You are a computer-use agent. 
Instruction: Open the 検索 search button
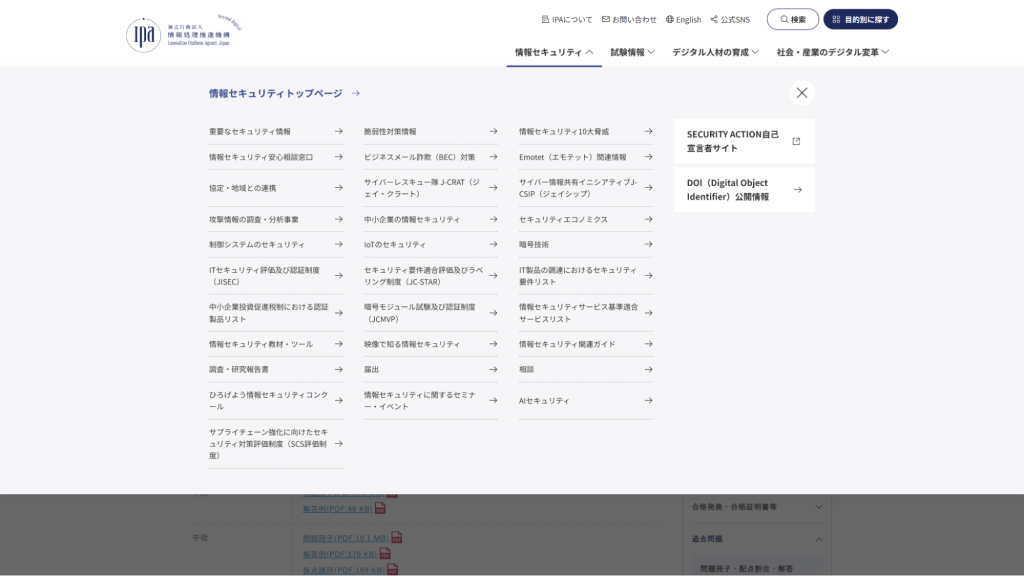[x=793, y=19]
